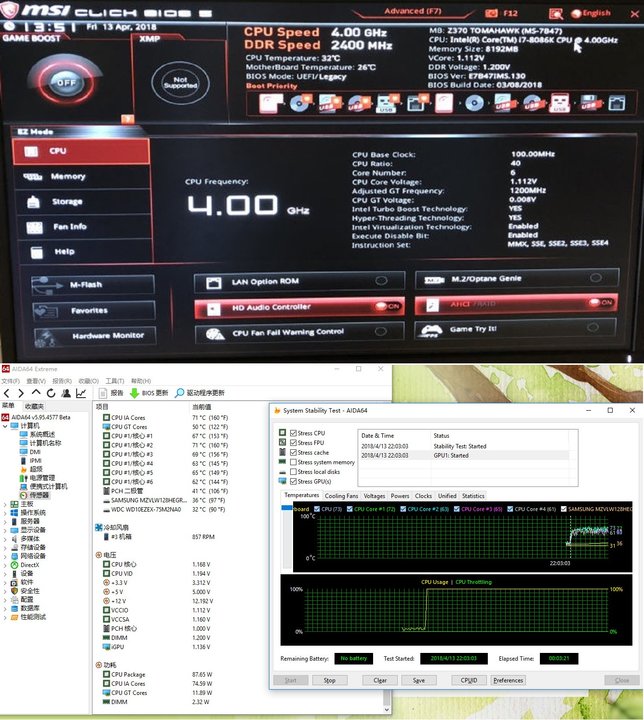Expand the 主板 tree node

tap(5, 504)
